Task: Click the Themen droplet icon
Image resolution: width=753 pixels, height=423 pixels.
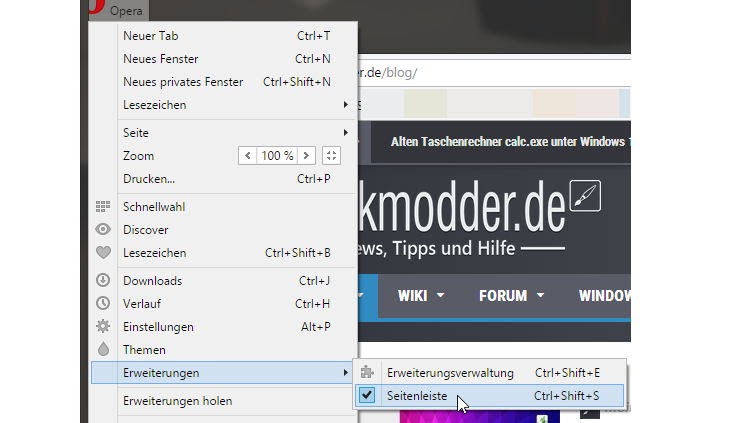Action: coord(103,349)
